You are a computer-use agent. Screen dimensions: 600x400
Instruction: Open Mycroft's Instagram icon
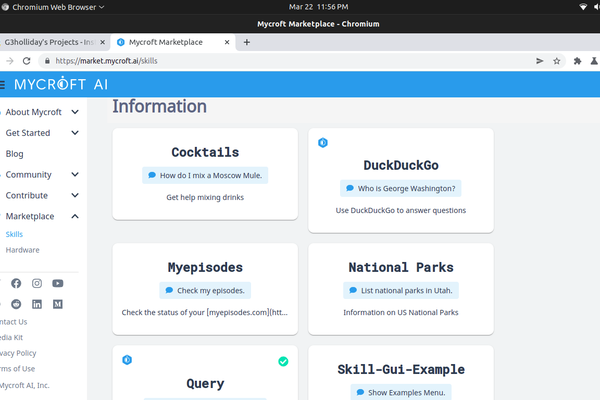[x=37, y=283]
